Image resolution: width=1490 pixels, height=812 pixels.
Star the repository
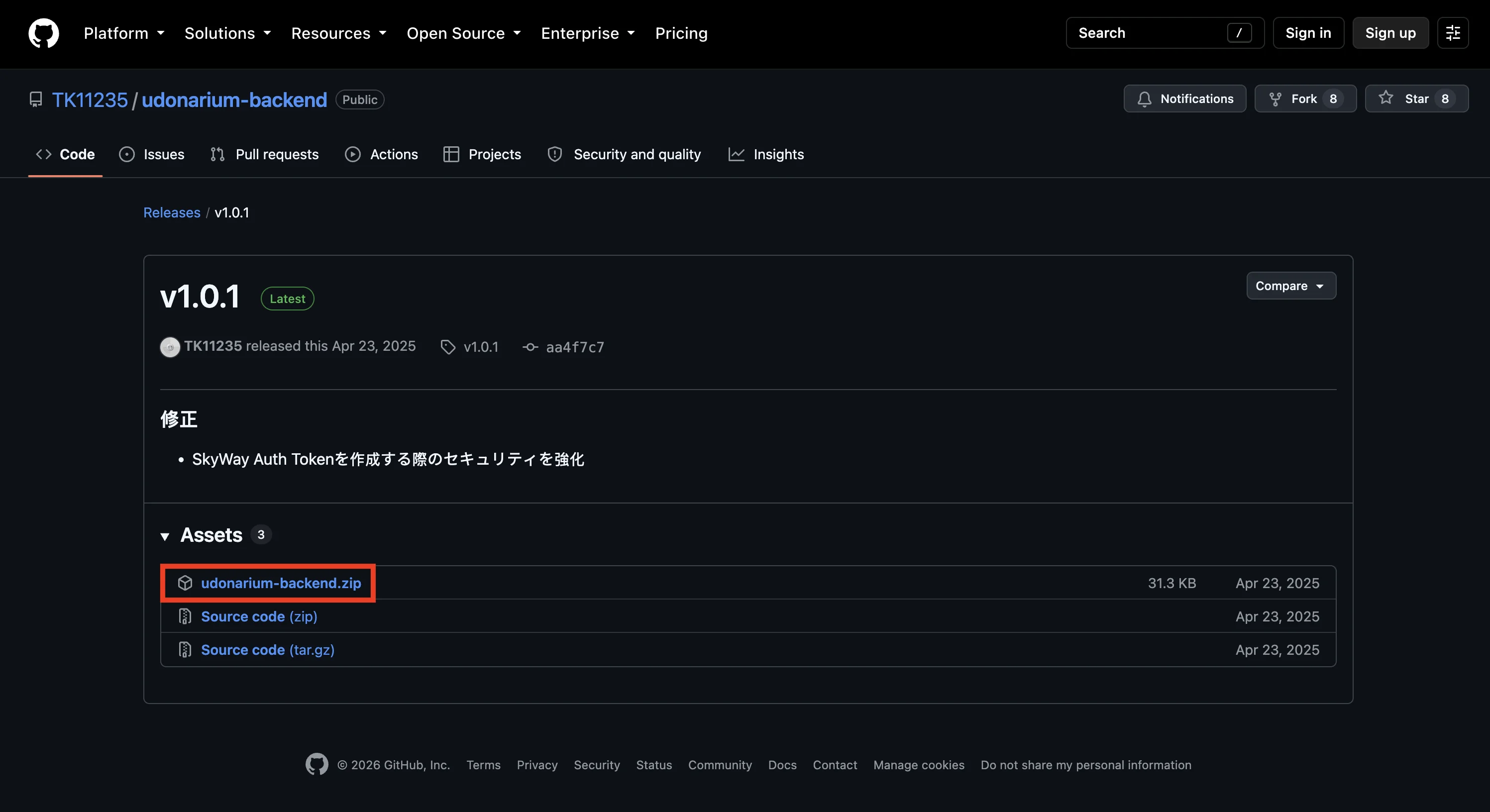[x=1416, y=99]
